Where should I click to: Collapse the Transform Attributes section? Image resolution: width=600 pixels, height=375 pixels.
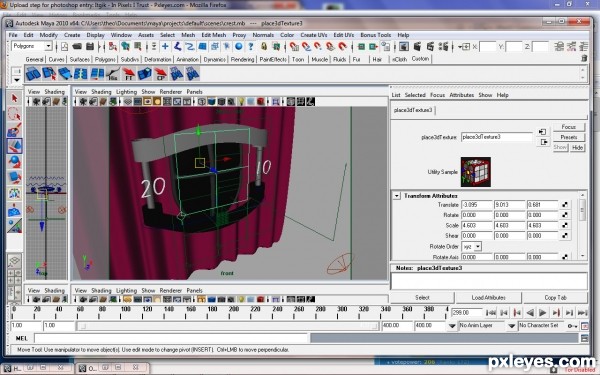(x=397, y=196)
